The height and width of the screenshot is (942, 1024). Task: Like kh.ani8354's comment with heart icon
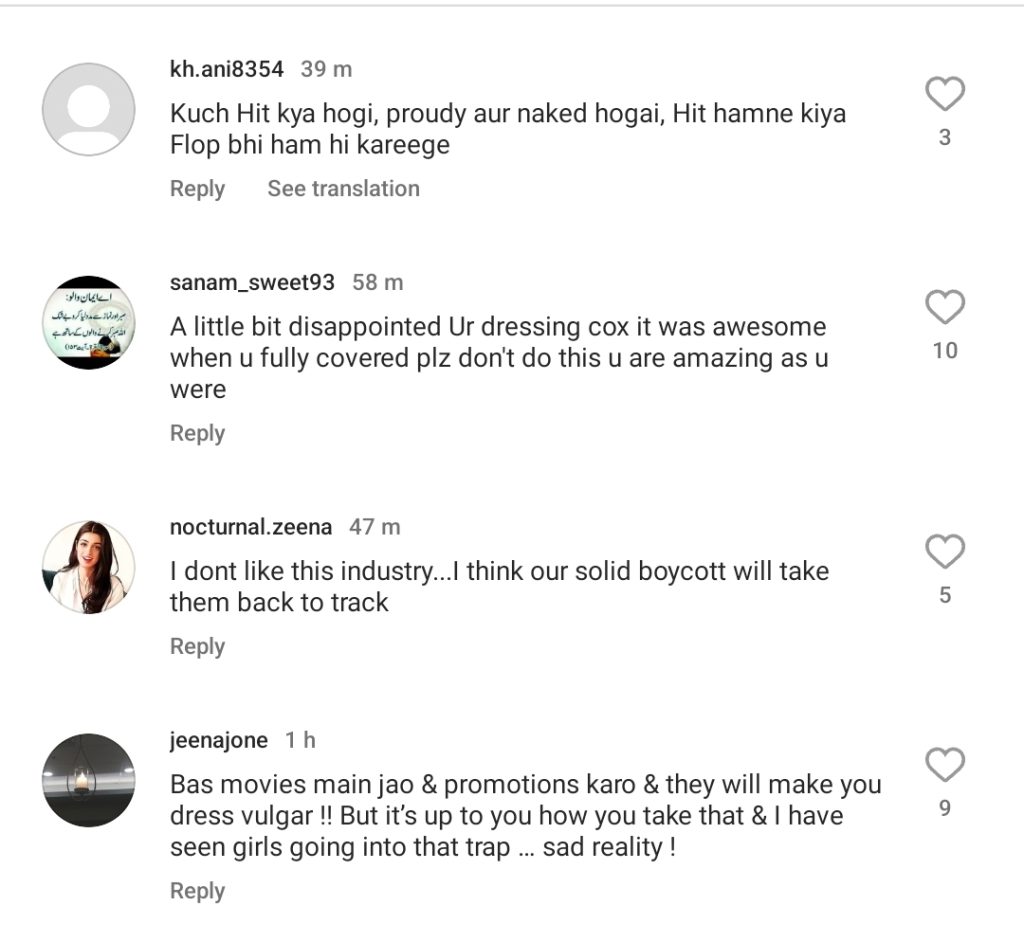[x=944, y=95]
